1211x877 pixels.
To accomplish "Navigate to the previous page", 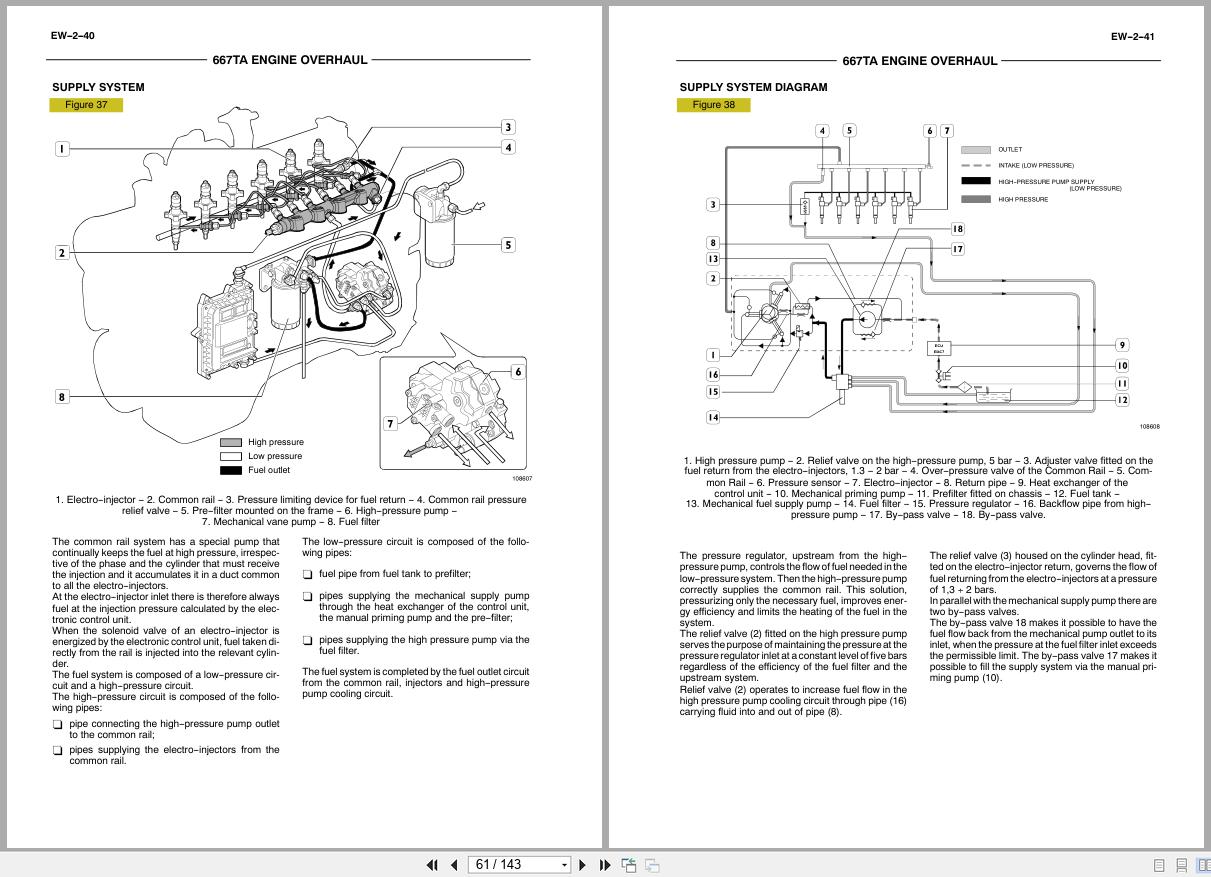I will click(453, 864).
